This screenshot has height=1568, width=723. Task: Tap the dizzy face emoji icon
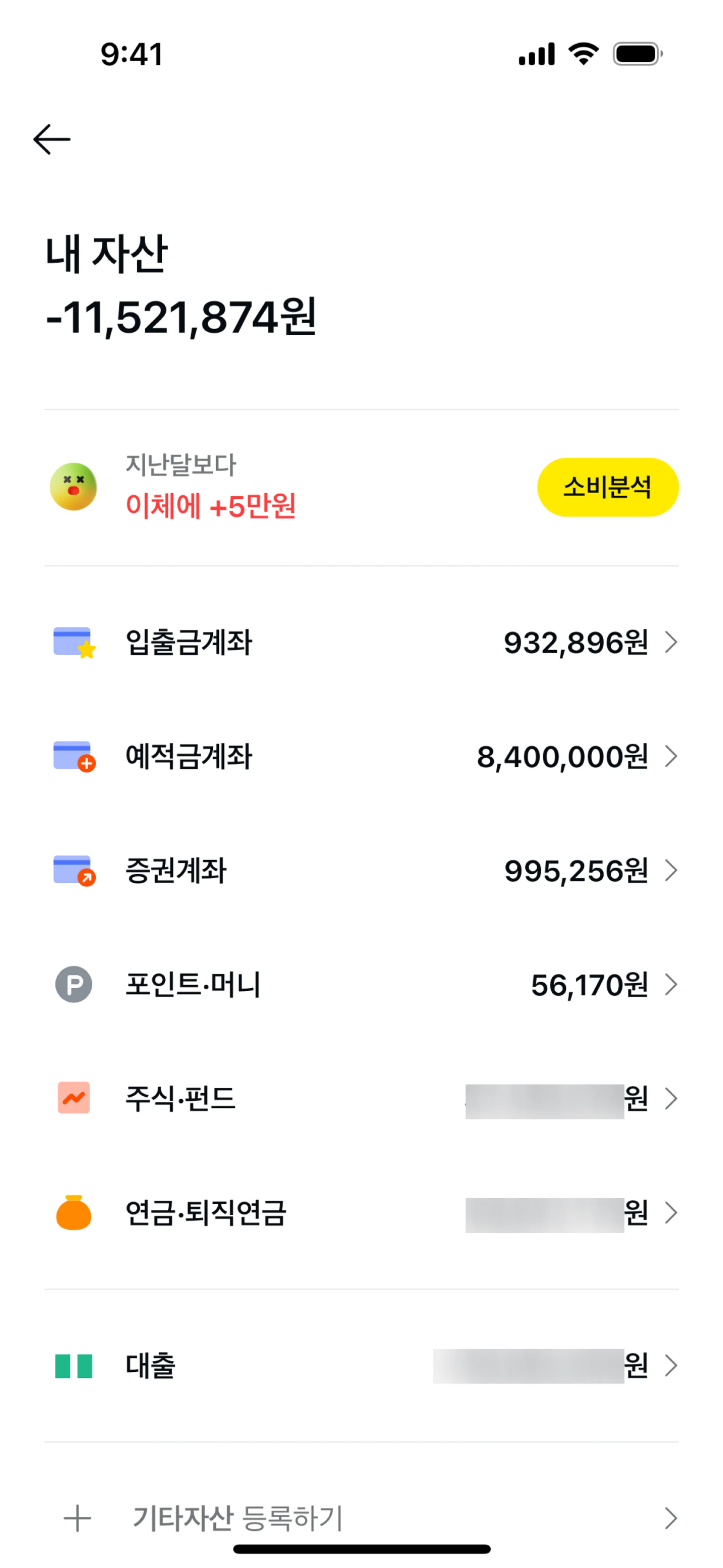[74, 486]
